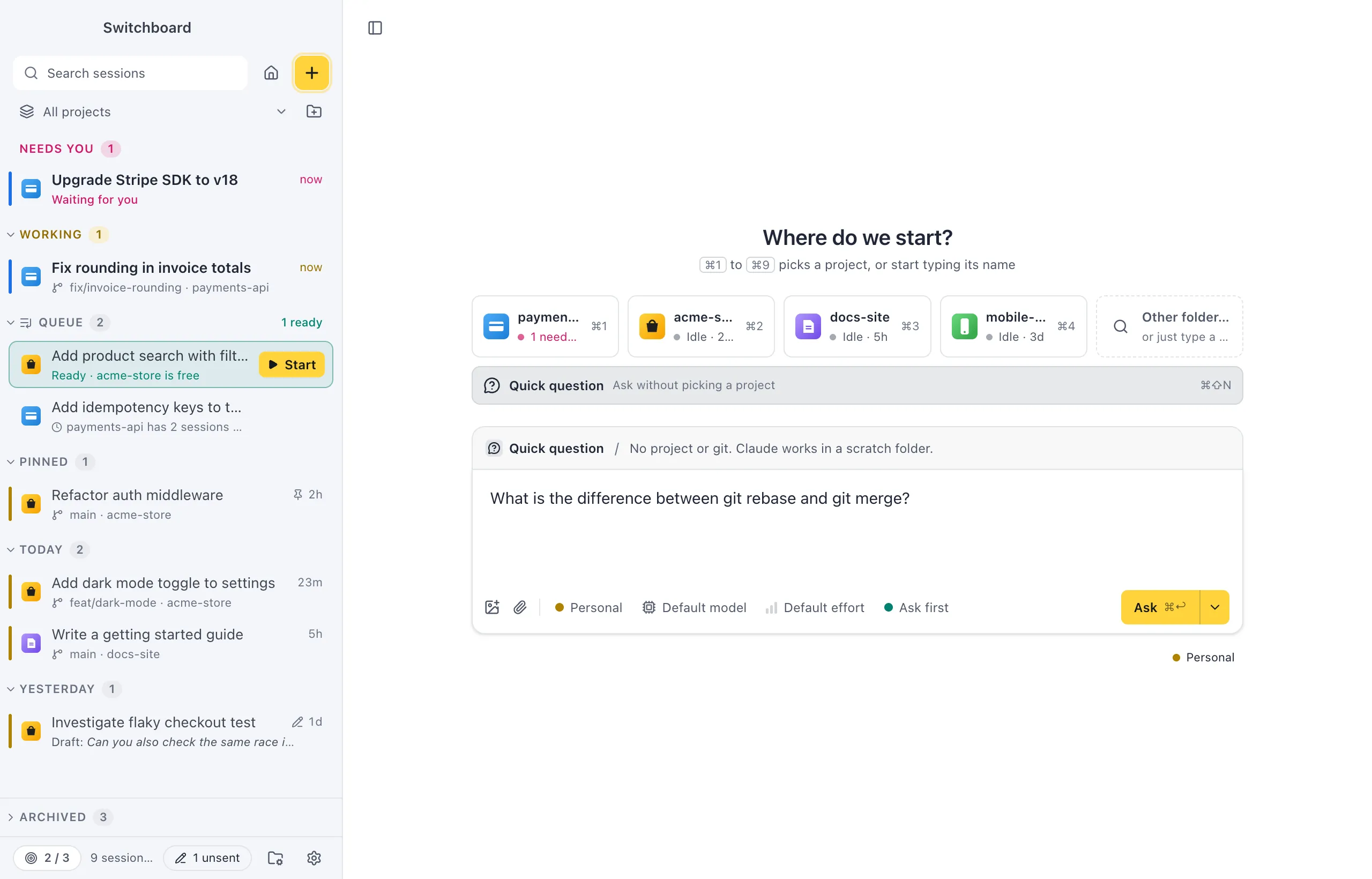Toggle the Ask first permission mode
Viewport: 1372px width, 879px height.
click(x=916, y=607)
